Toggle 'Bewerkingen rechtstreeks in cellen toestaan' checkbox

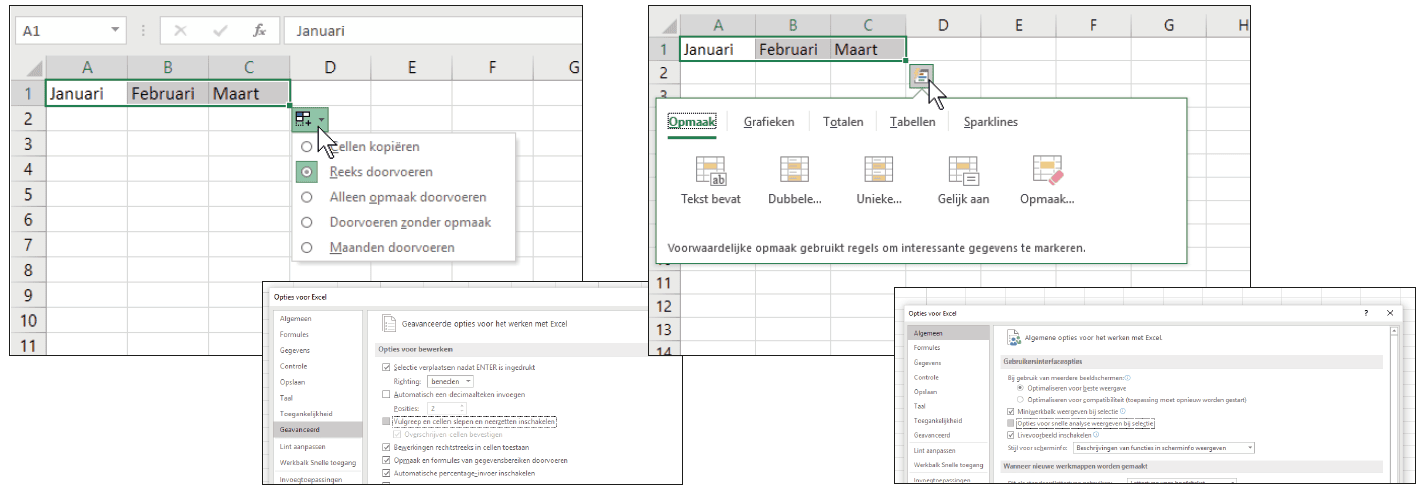click(x=386, y=447)
